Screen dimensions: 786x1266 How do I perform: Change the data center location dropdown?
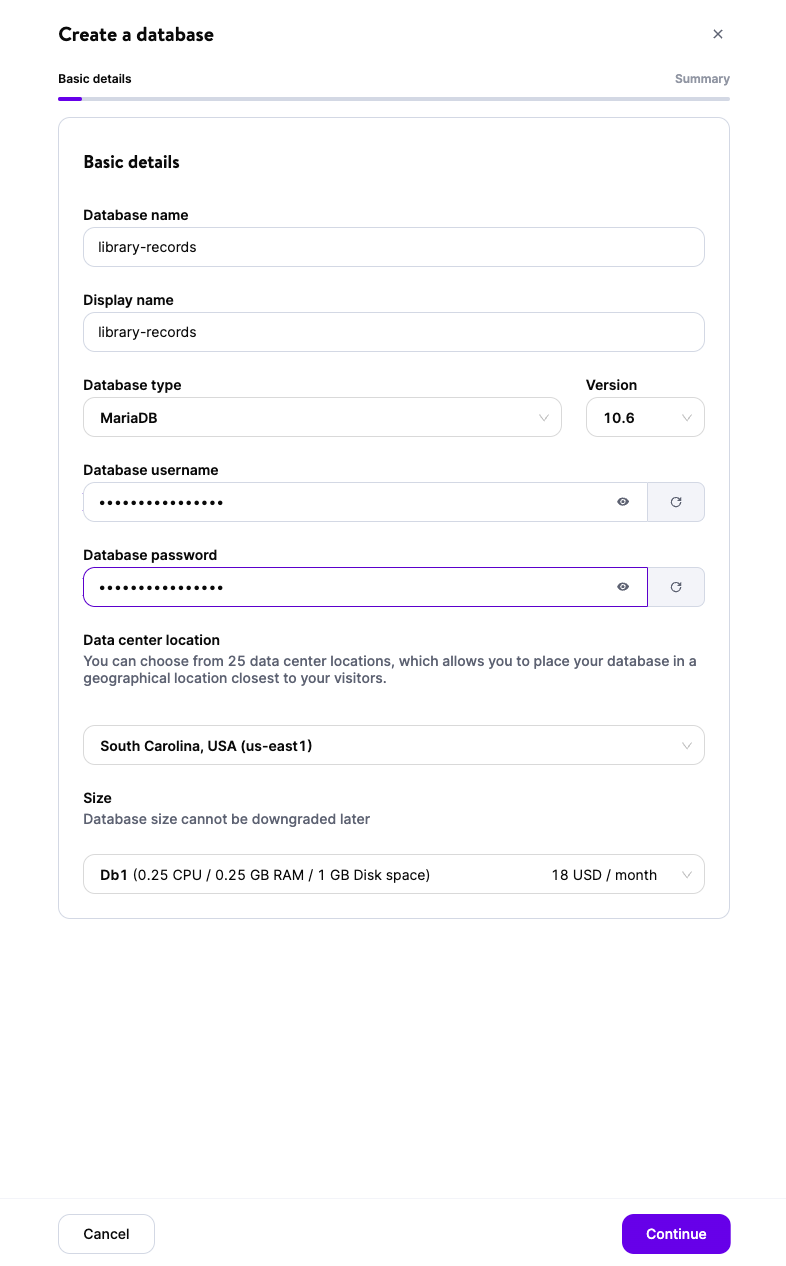click(393, 745)
